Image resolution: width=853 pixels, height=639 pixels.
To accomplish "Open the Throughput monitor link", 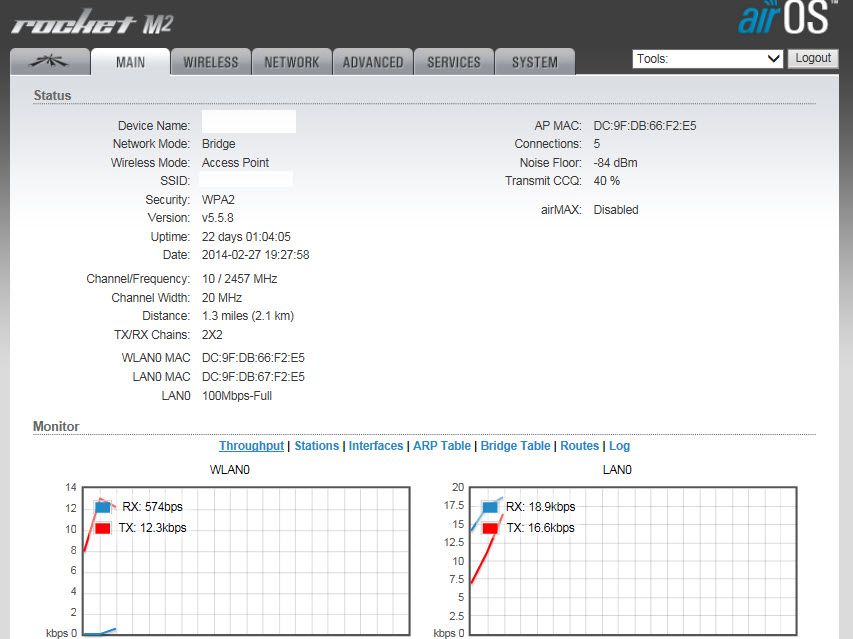I will (x=251, y=446).
